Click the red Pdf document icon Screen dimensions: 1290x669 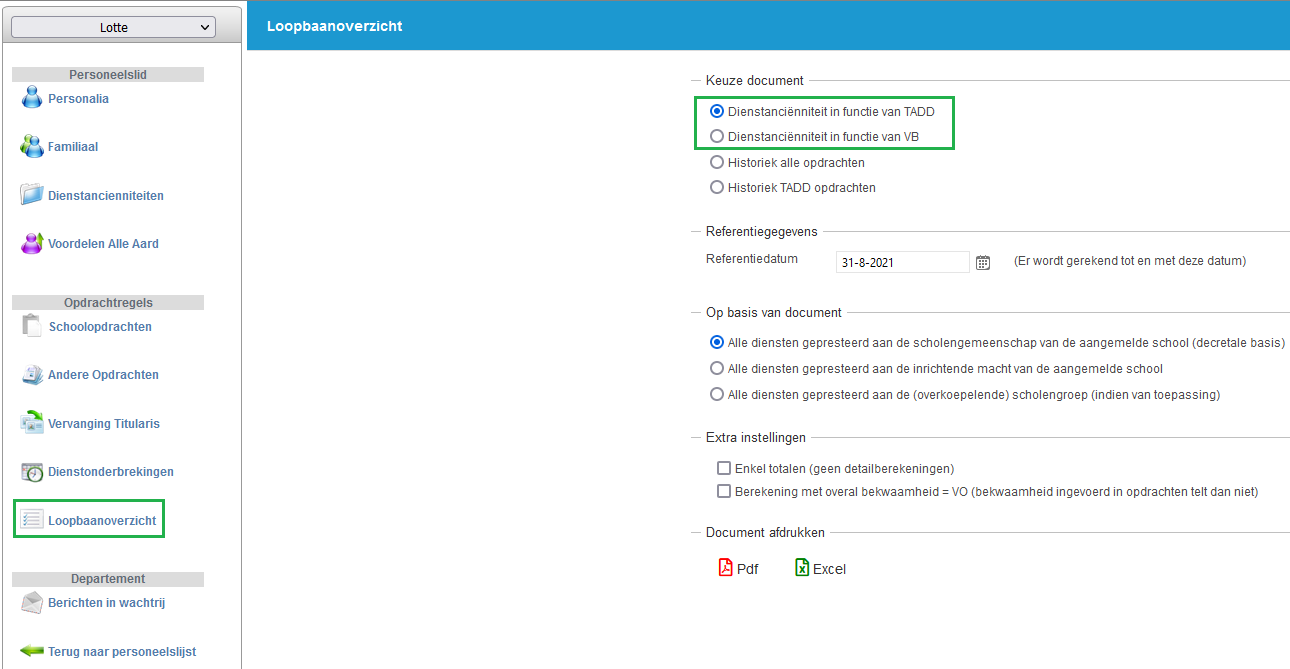pyautogui.click(x=726, y=568)
